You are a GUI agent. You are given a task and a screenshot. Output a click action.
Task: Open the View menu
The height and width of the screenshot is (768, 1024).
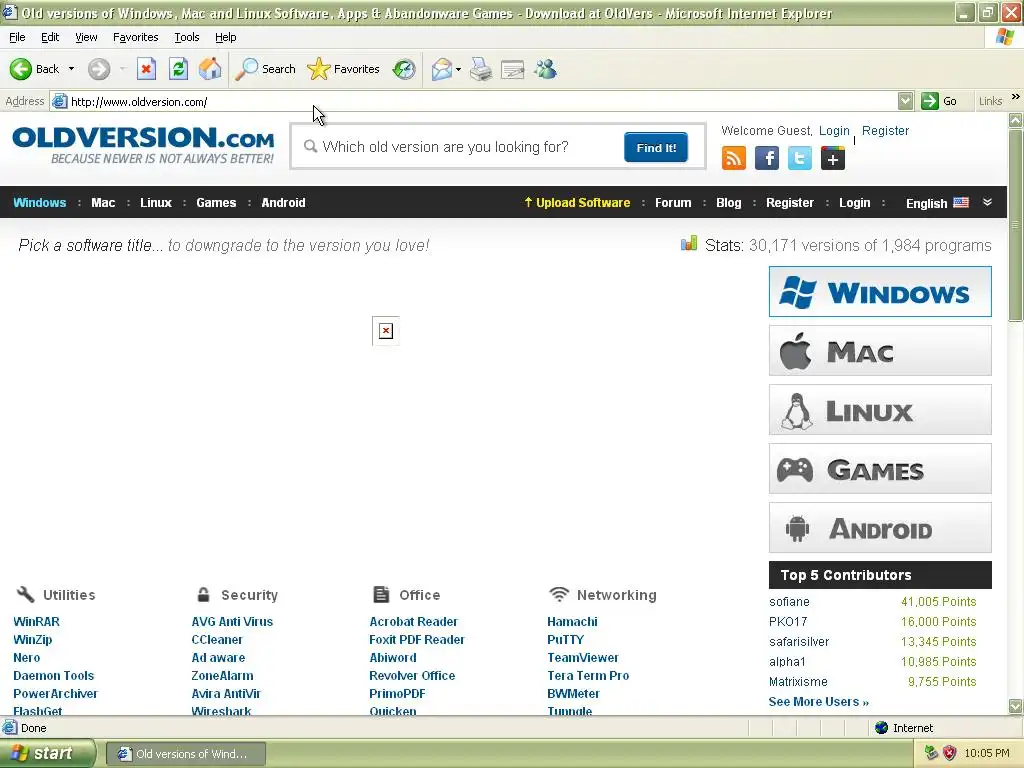tap(86, 37)
